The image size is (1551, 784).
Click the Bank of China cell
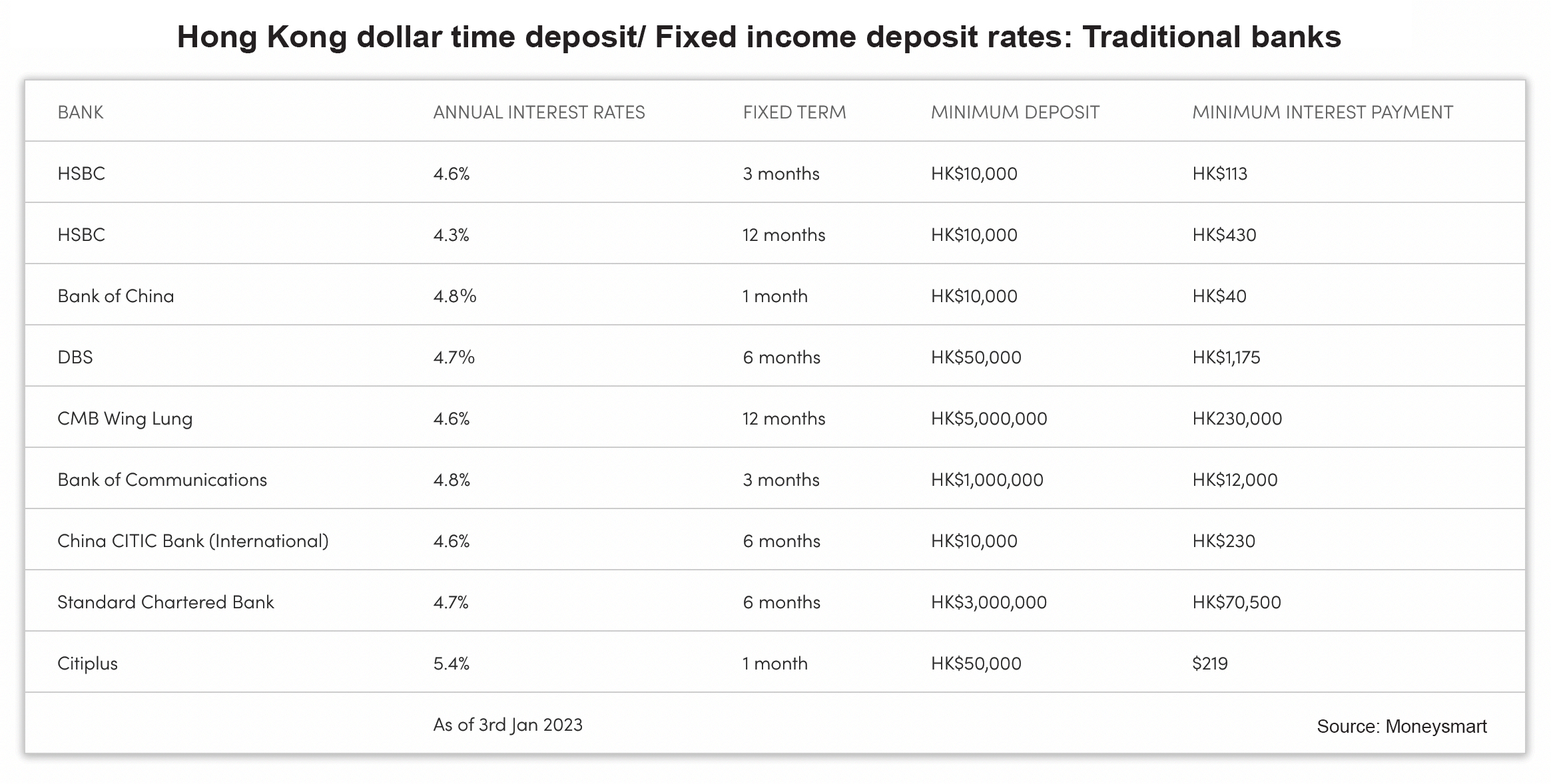(x=116, y=295)
